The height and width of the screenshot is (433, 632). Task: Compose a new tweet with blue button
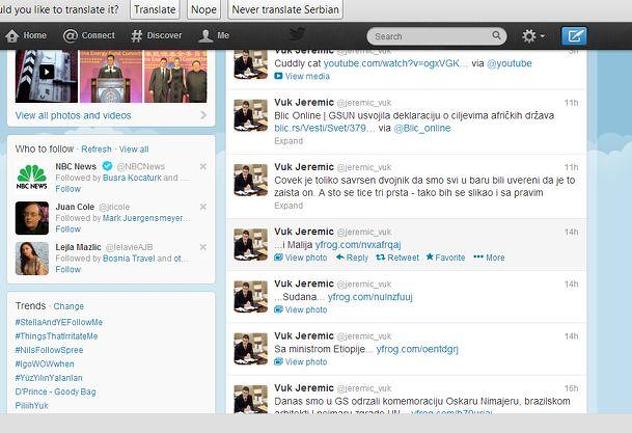[x=574, y=36]
